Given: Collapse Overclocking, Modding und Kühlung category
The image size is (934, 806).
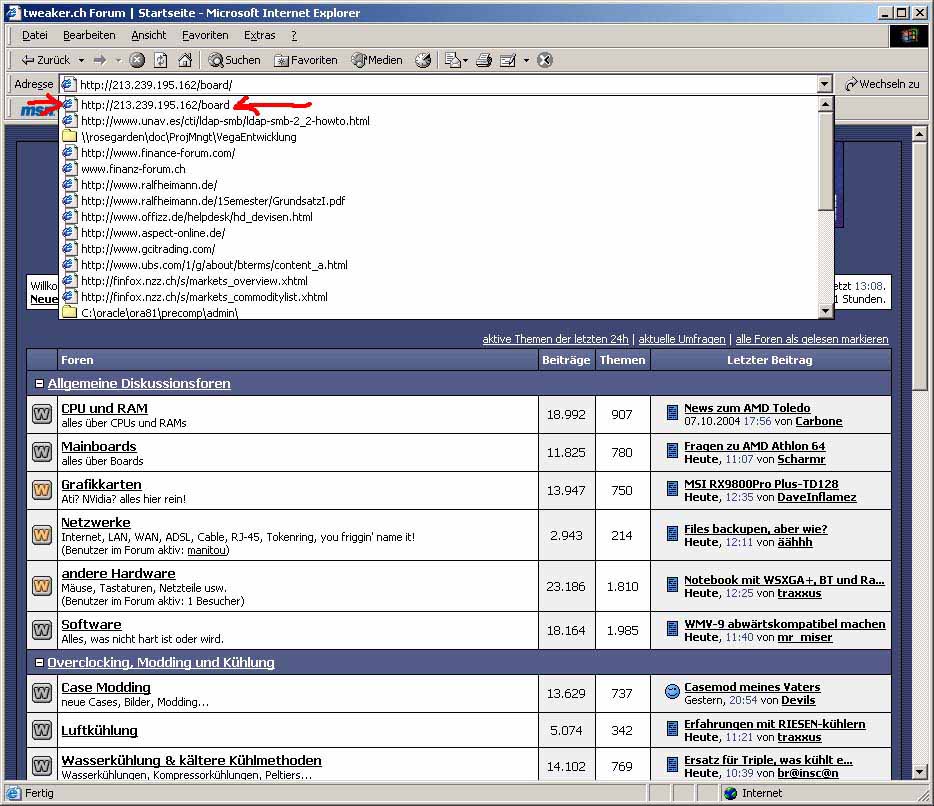Looking at the screenshot, I should pyautogui.click(x=39, y=663).
